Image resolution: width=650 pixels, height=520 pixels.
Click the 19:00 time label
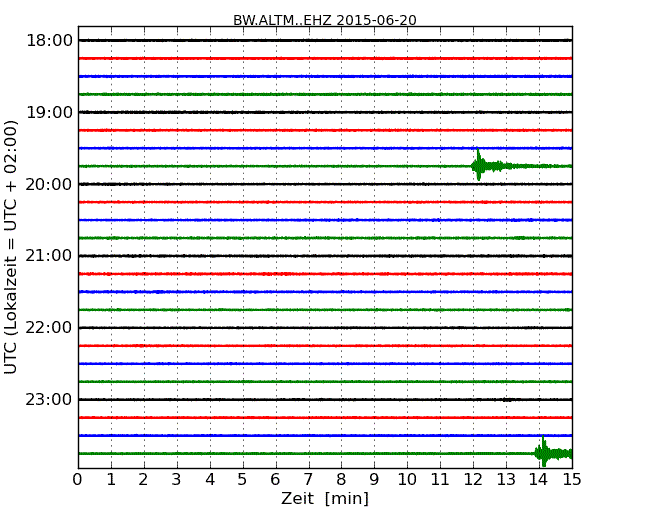[x=49, y=112]
